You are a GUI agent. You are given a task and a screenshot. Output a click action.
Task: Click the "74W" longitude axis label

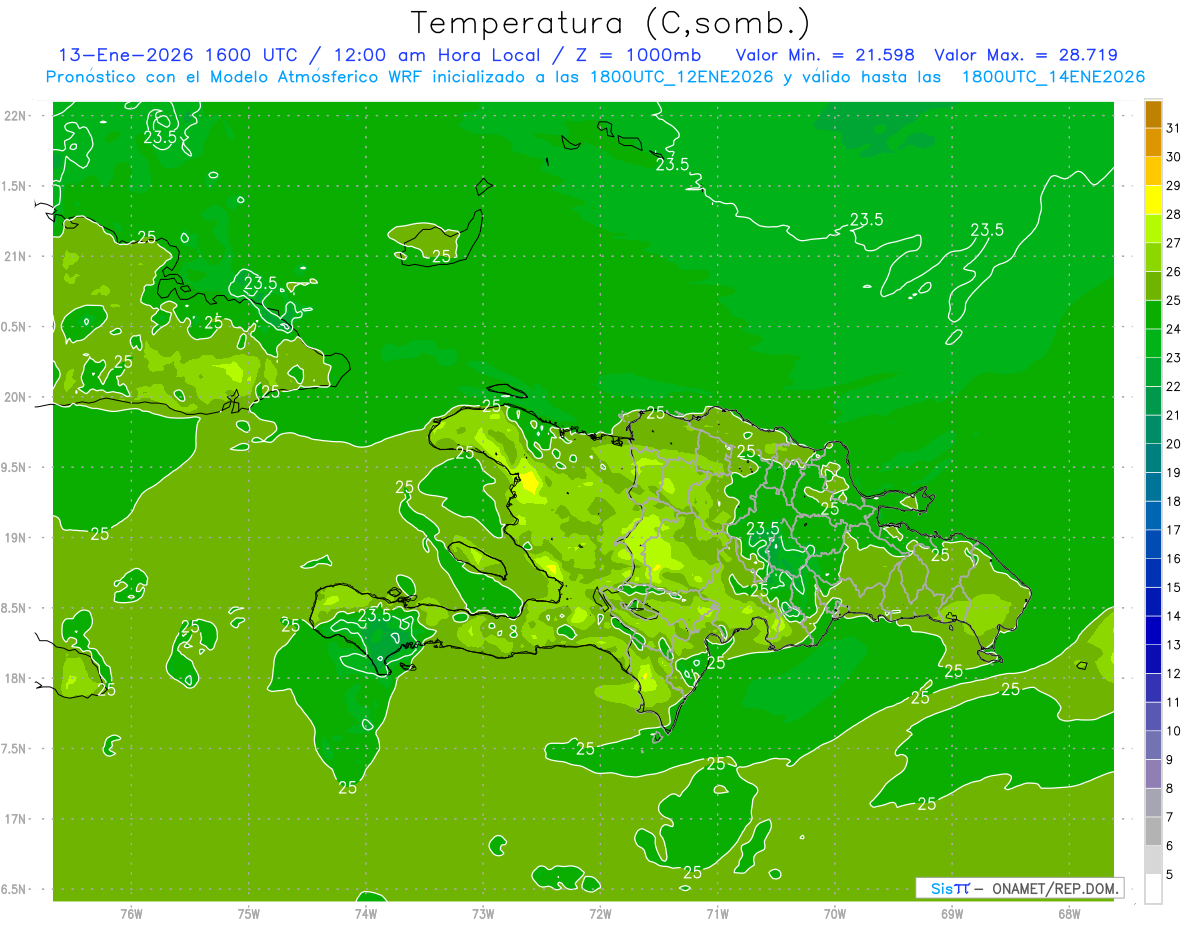[x=366, y=914]
